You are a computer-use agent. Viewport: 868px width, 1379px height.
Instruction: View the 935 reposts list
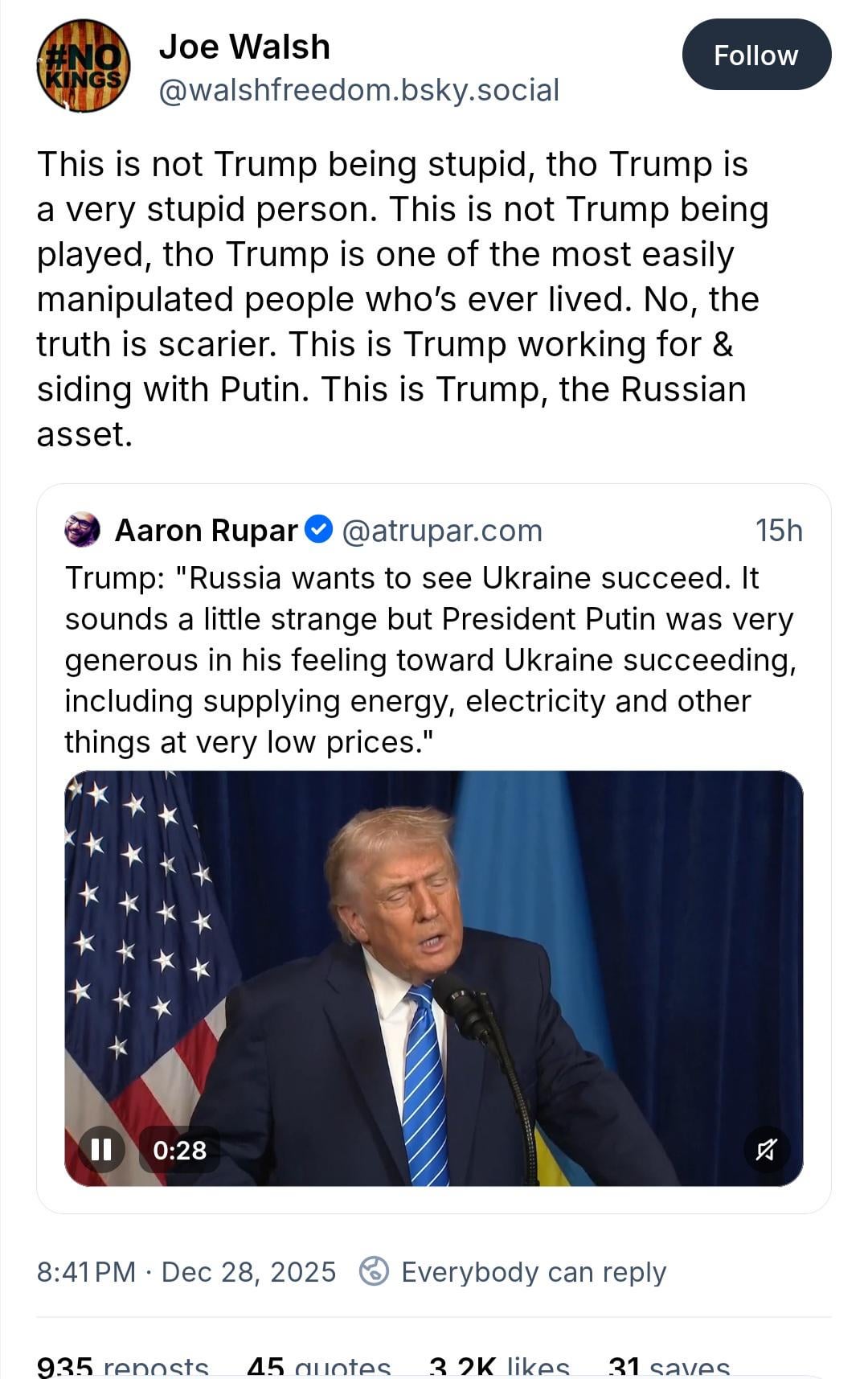(x=122, y=1367)
